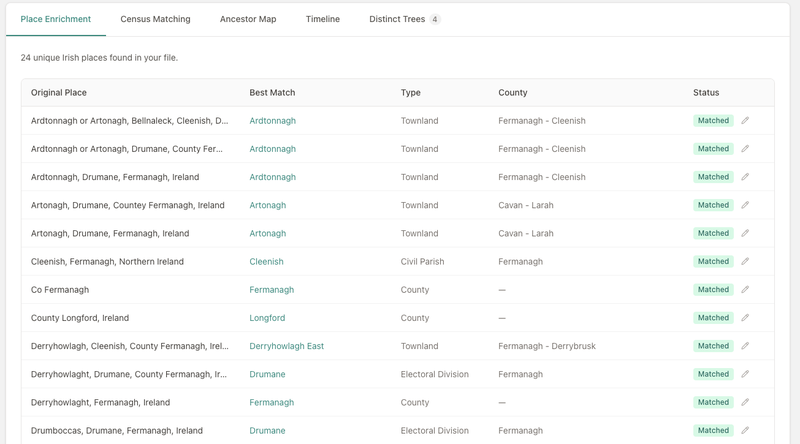The width and height of the screenshot is (800, 444).
Task: Edit match for Artonagh, Drumane, Fermanagh, Ireland row
Action: (745, 233)
